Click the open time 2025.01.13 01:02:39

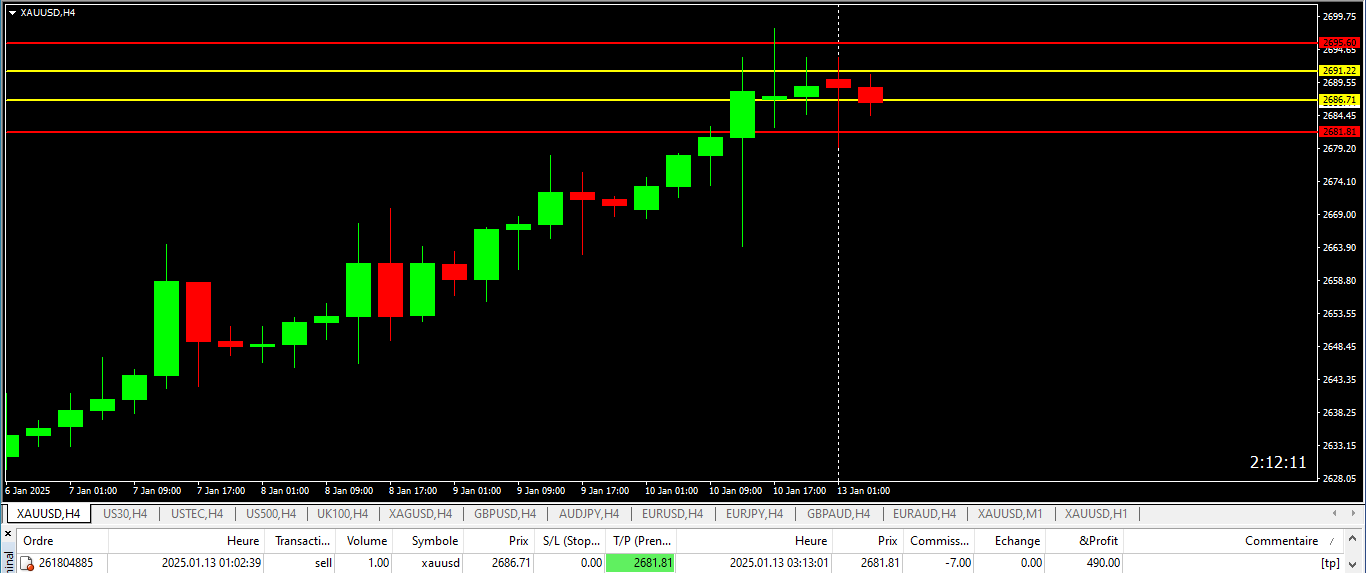coord(211,563)
